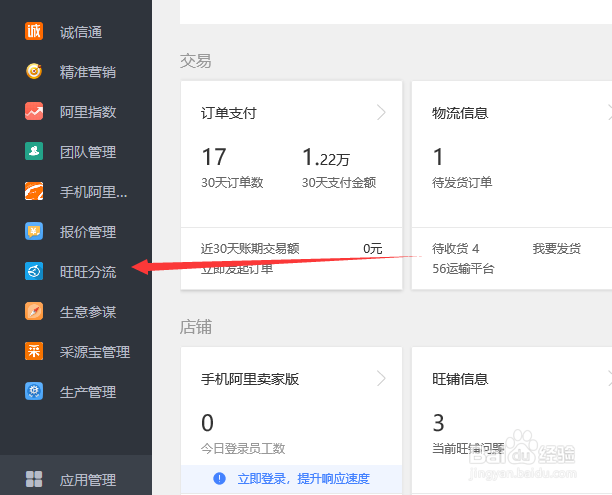This screenshot has height=495, width=612.
Task: Click the blue 旺旺分流 icon
Action: click(34, 271)
